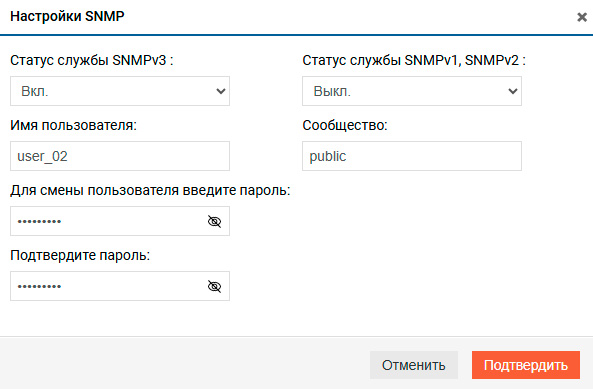Click the Имя пользователя field with user_02

pyautogui.click(x=120, y=156)
